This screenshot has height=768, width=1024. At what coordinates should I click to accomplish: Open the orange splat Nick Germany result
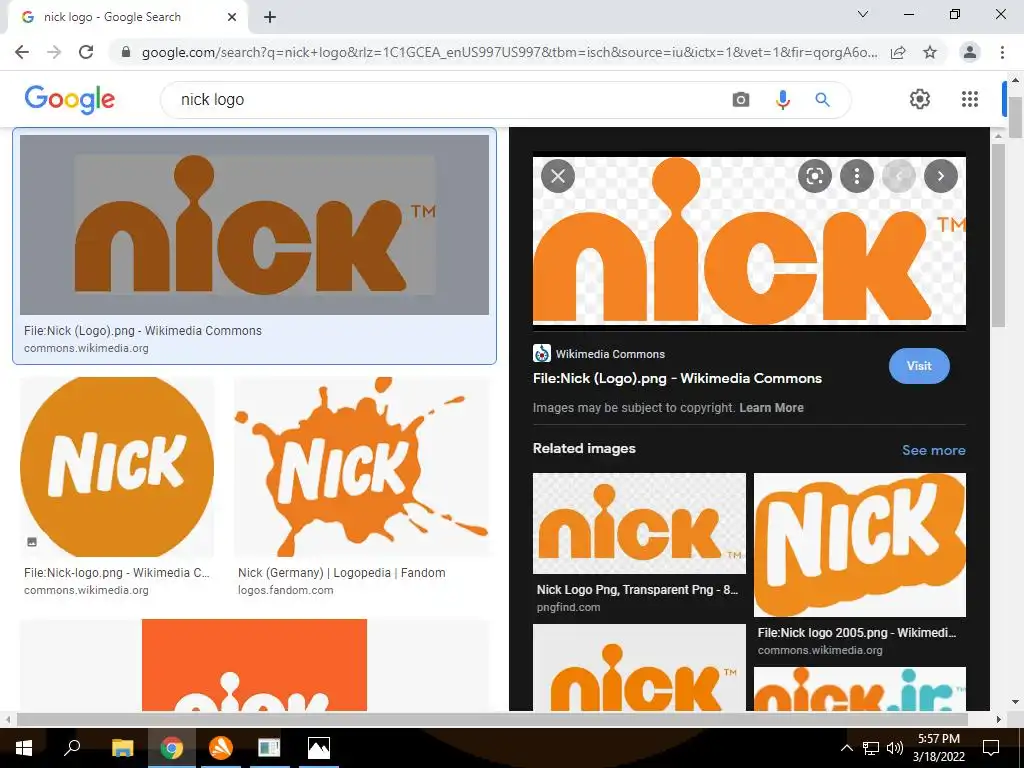tap(361, 466)
